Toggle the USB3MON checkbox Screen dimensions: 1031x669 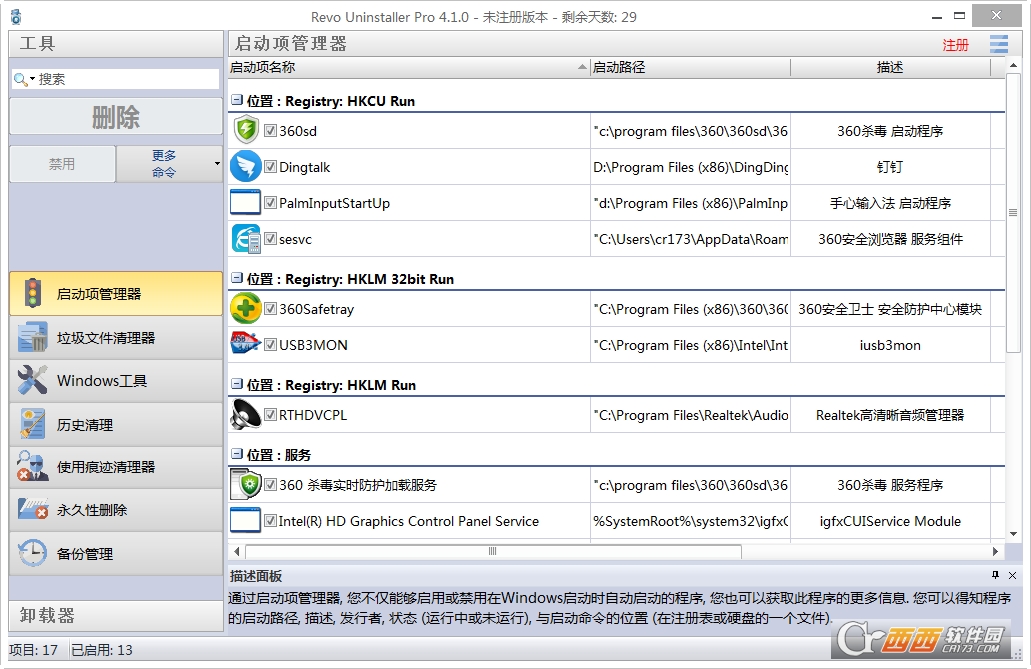click(x=270, y=344)
